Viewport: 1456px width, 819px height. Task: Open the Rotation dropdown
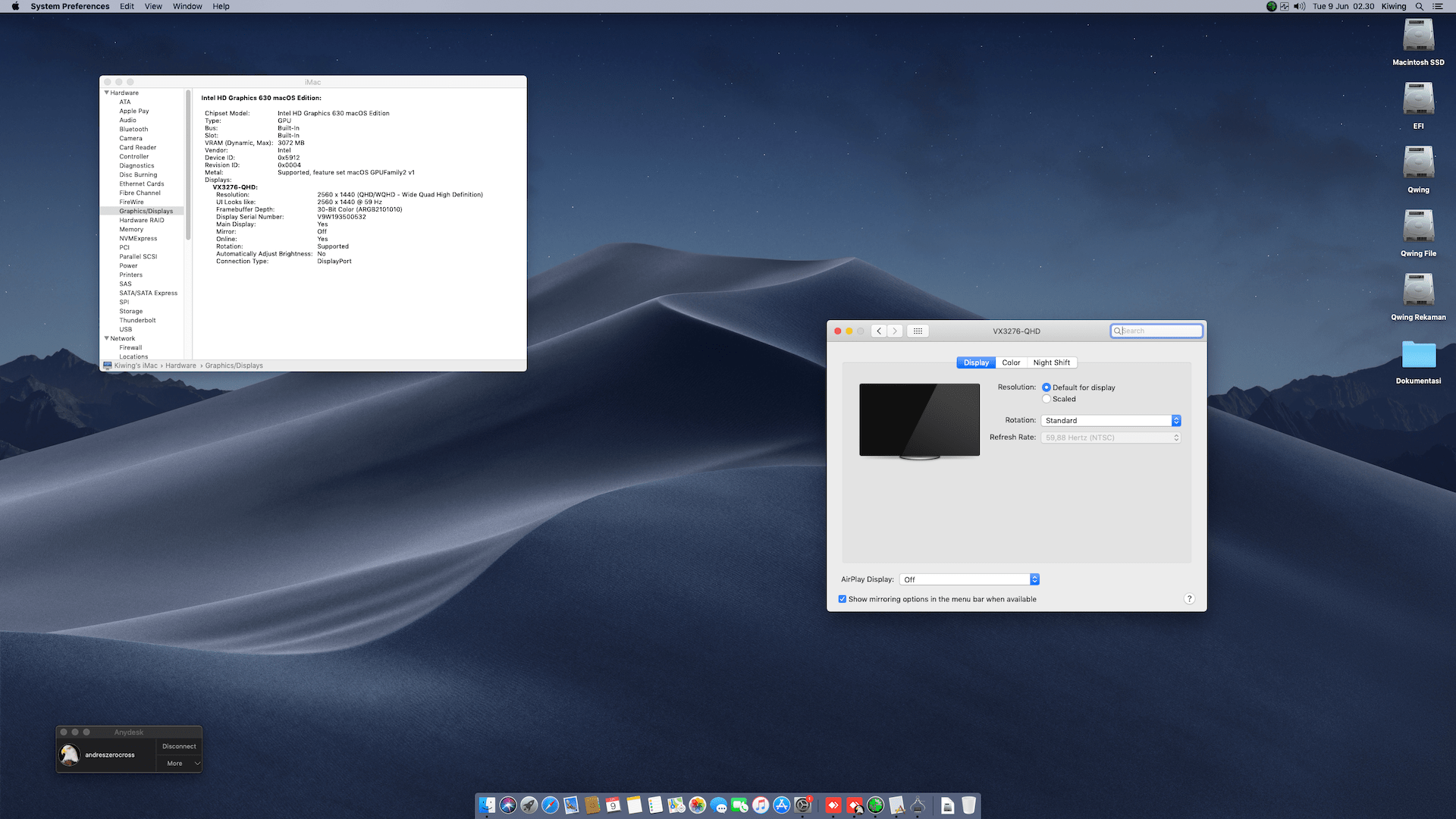tap(1110, 420)
